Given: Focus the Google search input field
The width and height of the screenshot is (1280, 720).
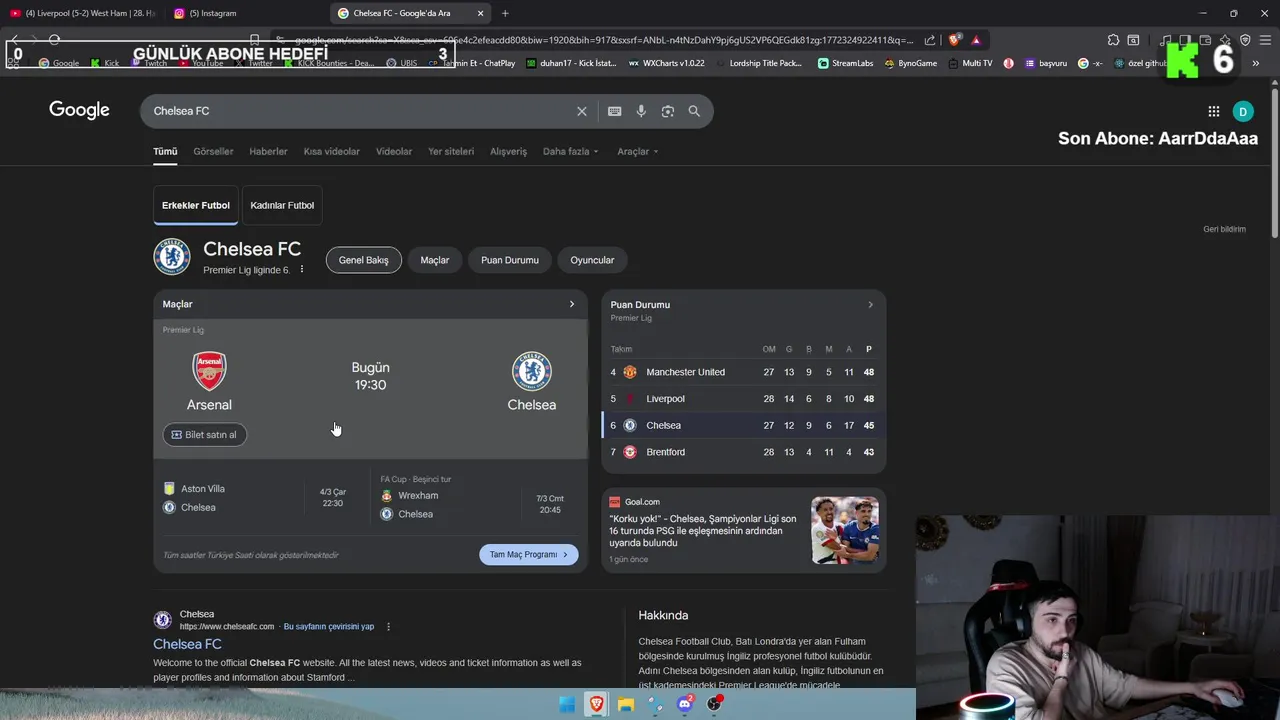Looking at the screenshot, I should tap(360, 111).
